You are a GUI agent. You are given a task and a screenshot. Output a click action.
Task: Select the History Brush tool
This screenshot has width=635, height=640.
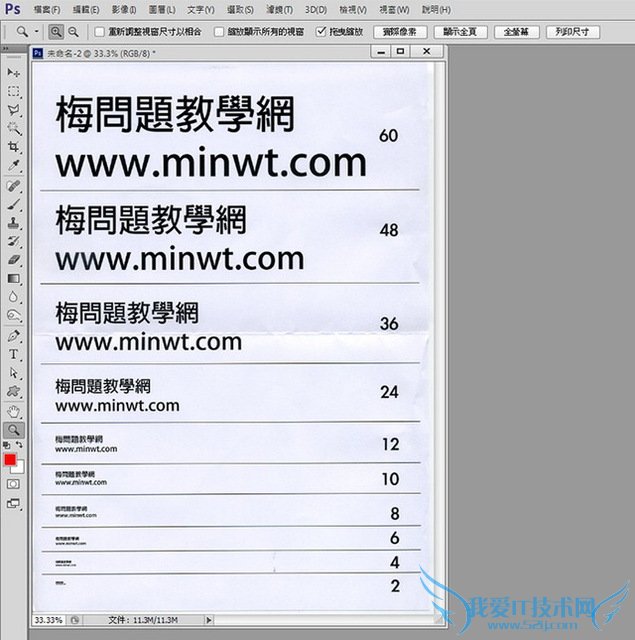pos(13,241)
